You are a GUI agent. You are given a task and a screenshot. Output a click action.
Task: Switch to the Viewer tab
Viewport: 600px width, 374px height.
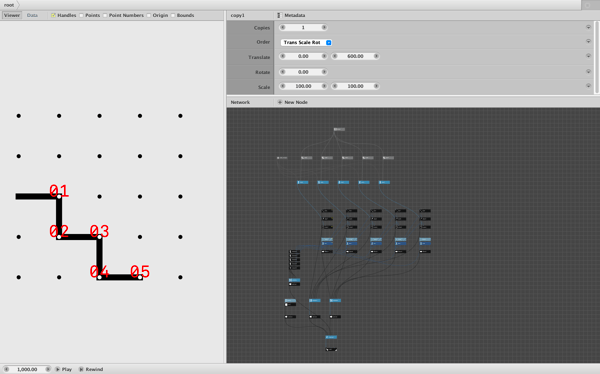coord(11,15)
